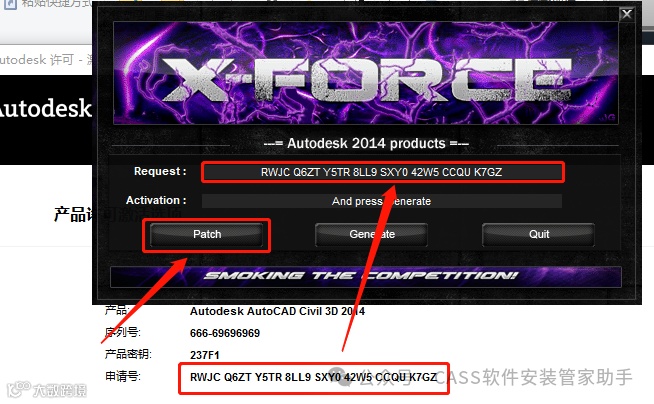Screen dimensions: 654x404
Task: Click the 申请号 request code text
Action: click(x=313, y=377)
